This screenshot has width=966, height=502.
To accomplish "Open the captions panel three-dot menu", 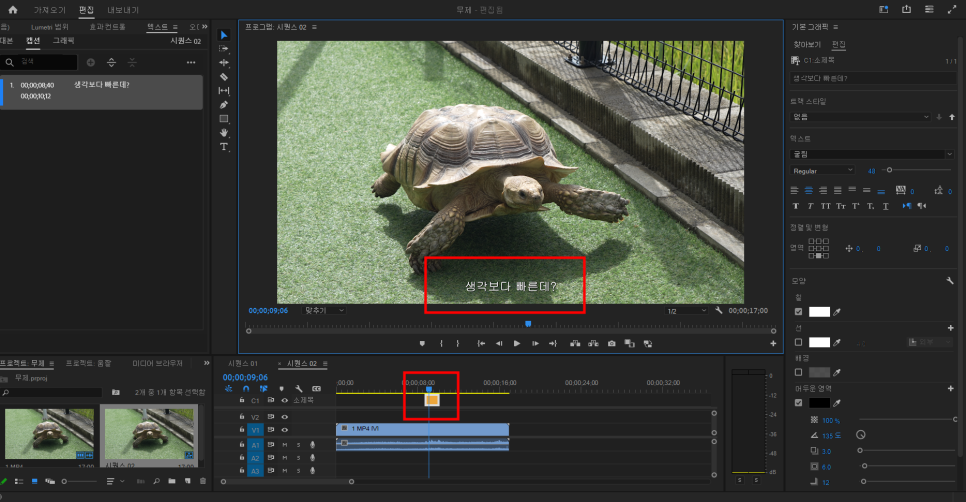I will pyautogui.click(x=191, y=62).
